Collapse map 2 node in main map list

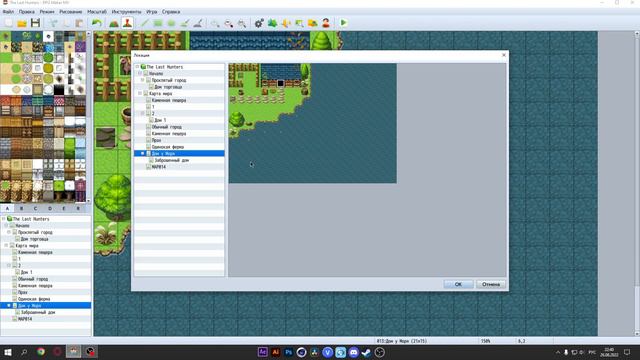[9, 265]
